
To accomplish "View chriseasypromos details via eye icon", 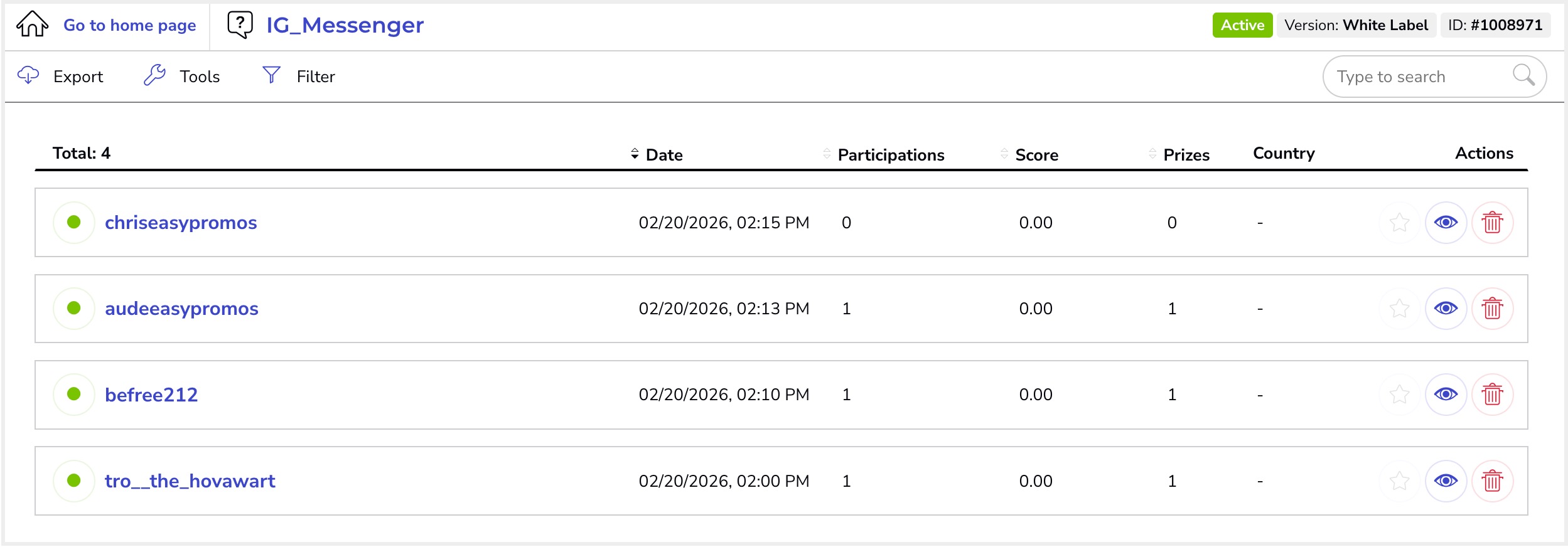I will click(1446, 223).
